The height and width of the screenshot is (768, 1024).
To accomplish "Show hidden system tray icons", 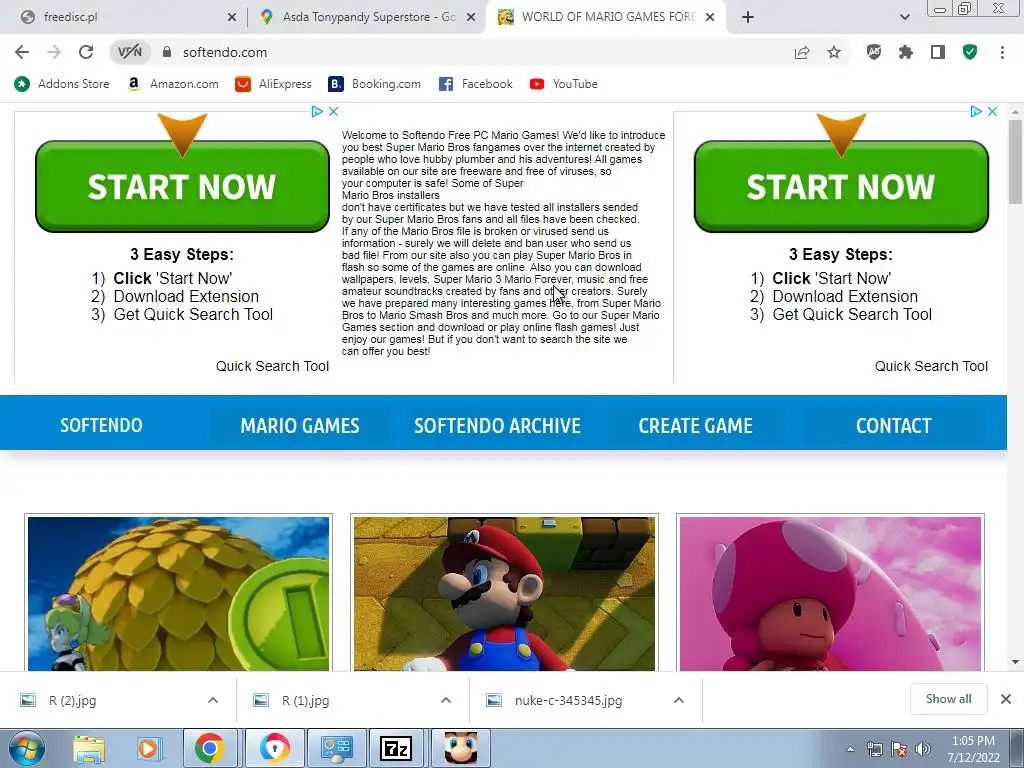I will tap(850, 750).
